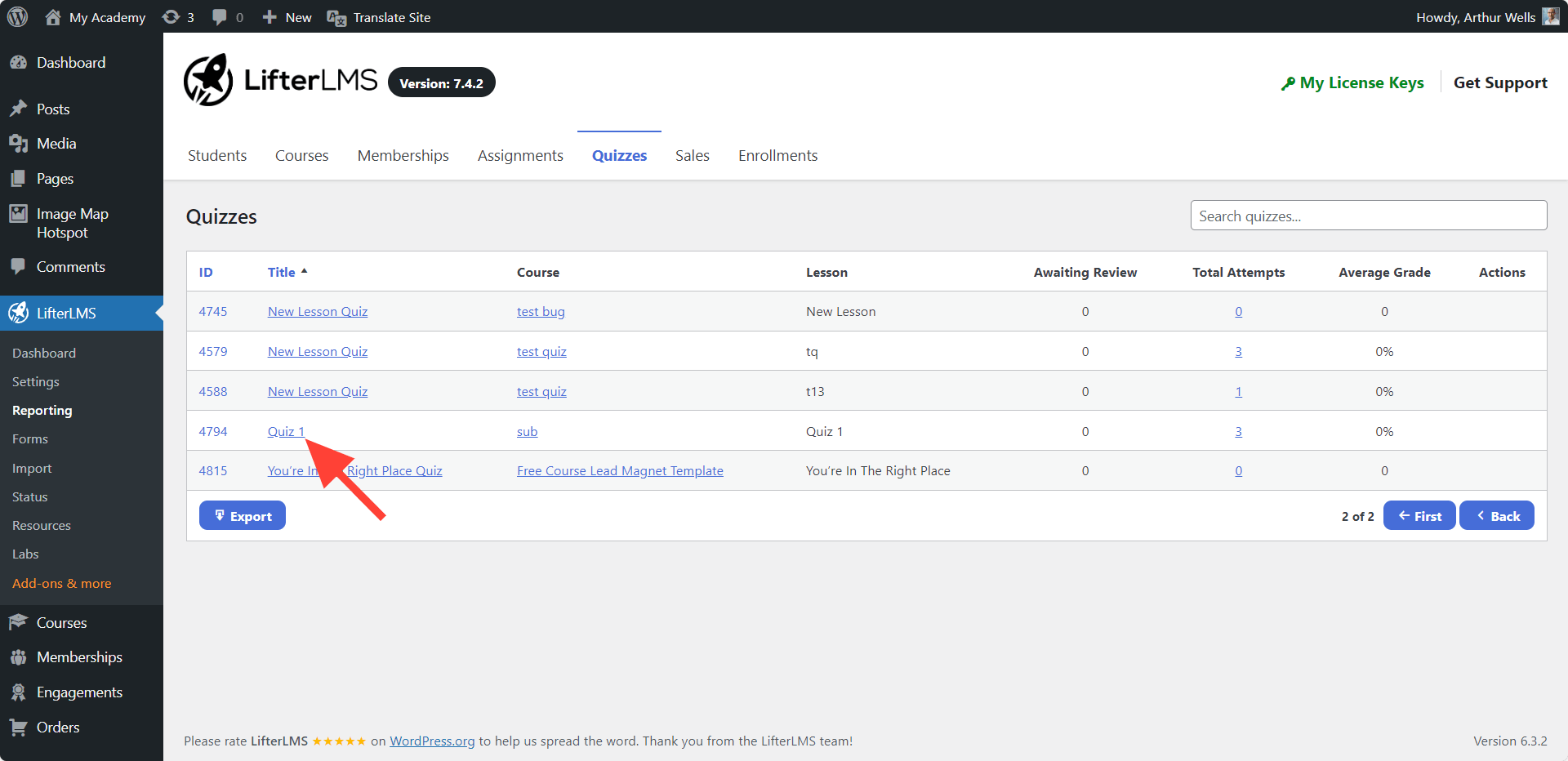Open test quiz course in tq row
This screenshot has width=1568, height=761.
click(x=541, y=351)
